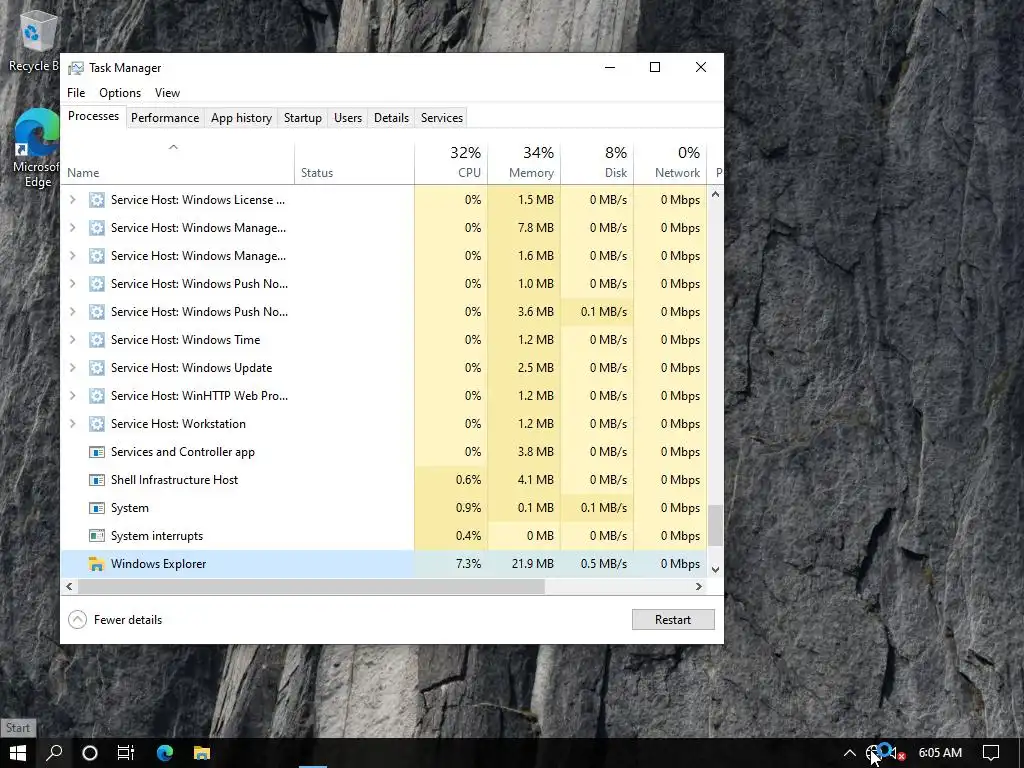Open the File menu
Screen dimensions: 1024x768
76,93
